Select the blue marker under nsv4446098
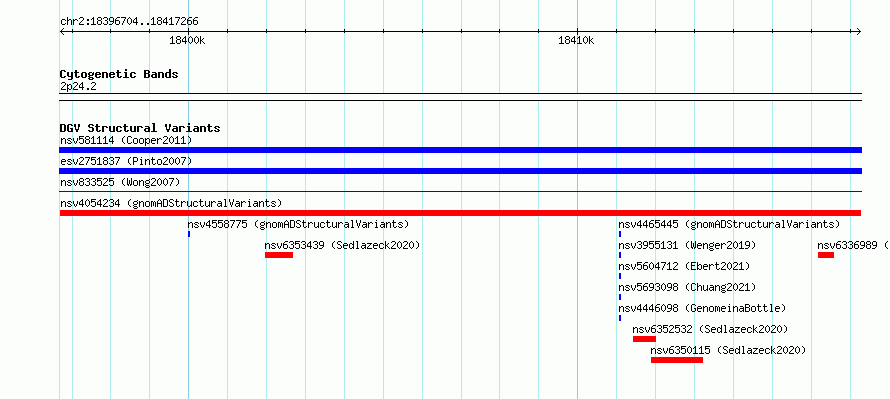 [620, 318]
